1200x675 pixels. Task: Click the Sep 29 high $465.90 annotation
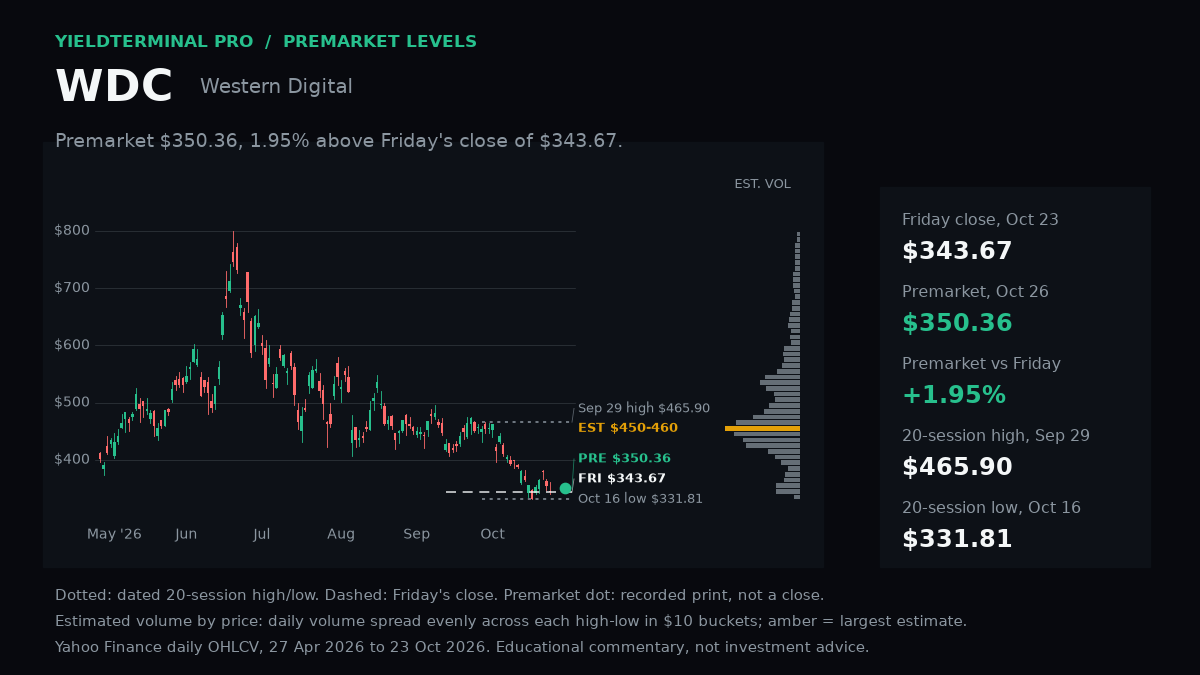(644, 408)
